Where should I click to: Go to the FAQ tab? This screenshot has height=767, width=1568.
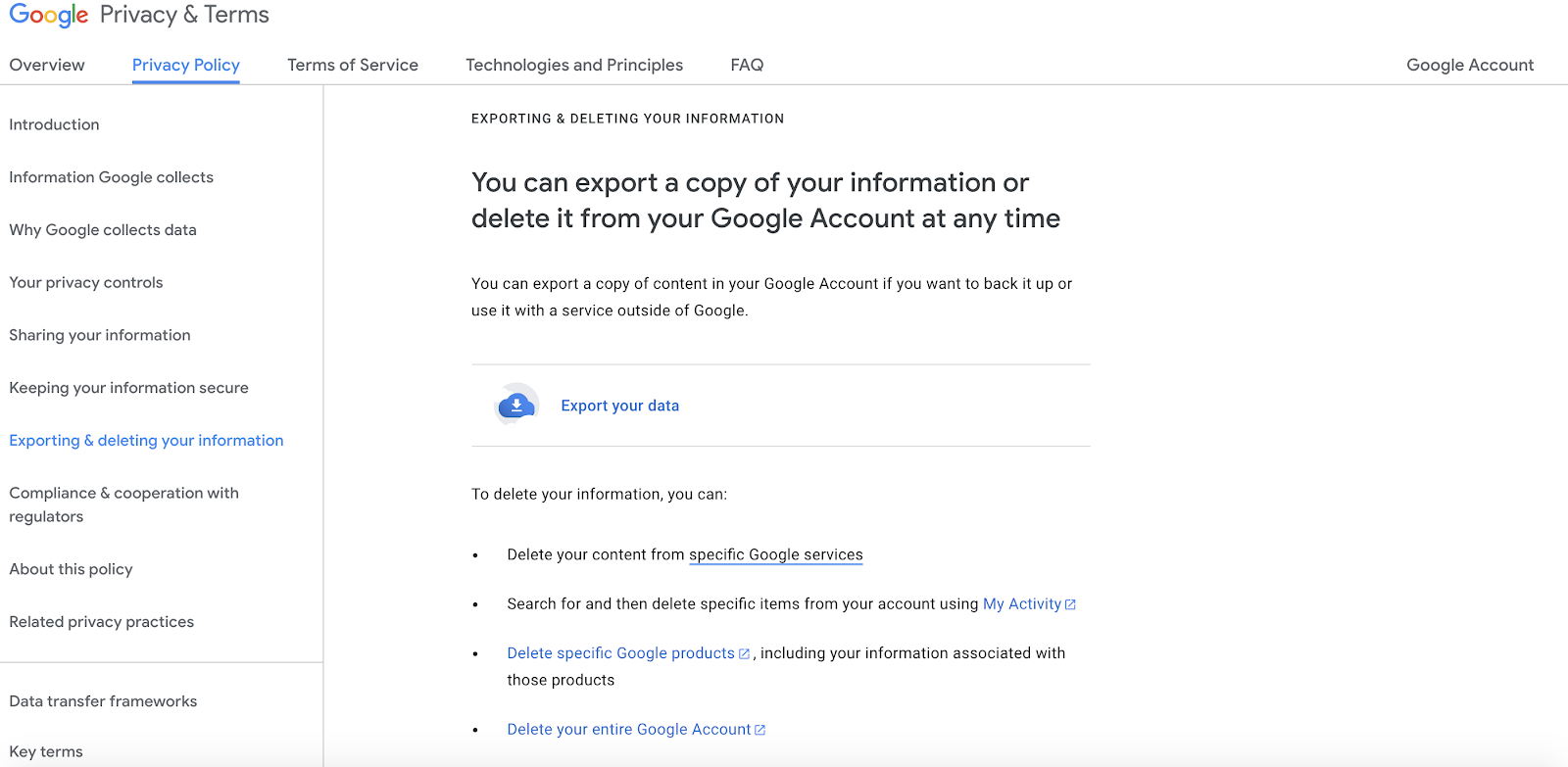pos(747,65)
